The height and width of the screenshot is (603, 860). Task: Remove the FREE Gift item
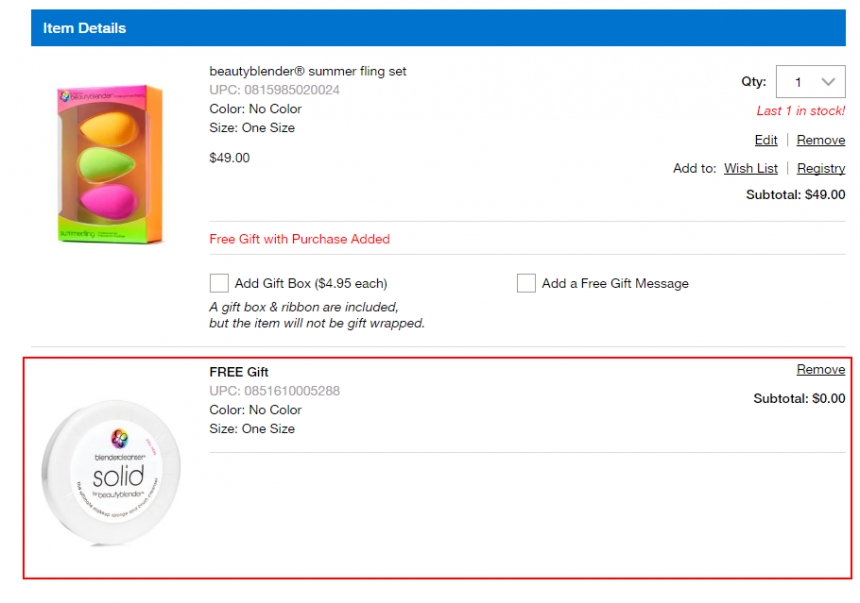(x=820, y=370)
